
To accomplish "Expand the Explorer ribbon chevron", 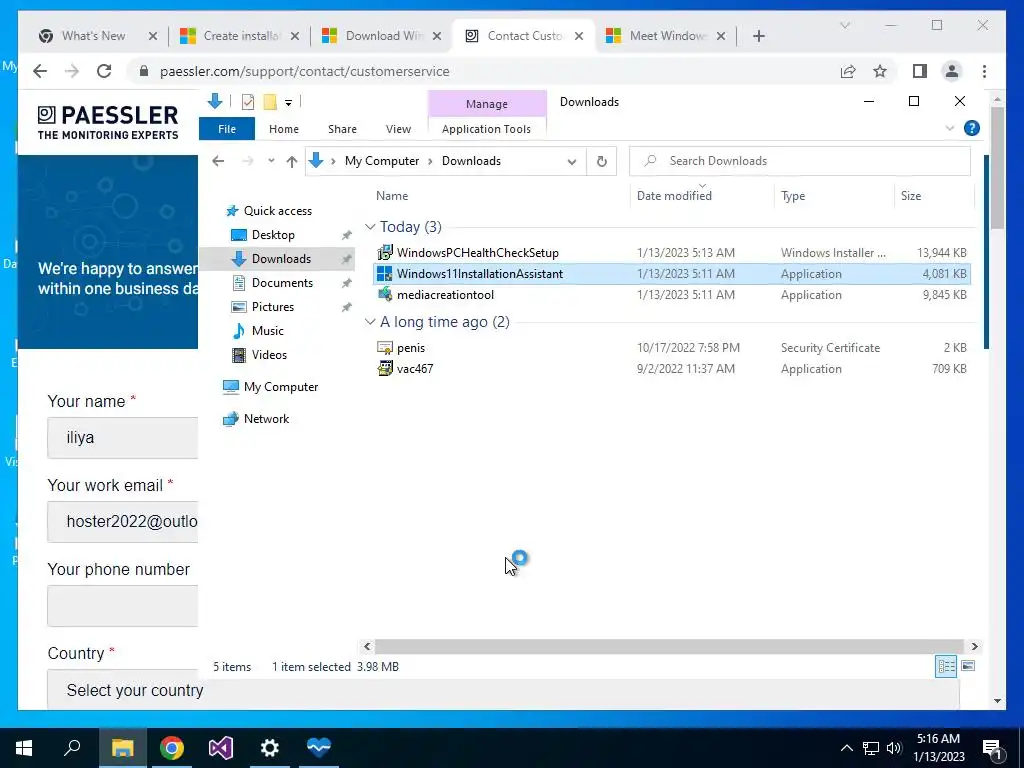I will pos(950,128).
